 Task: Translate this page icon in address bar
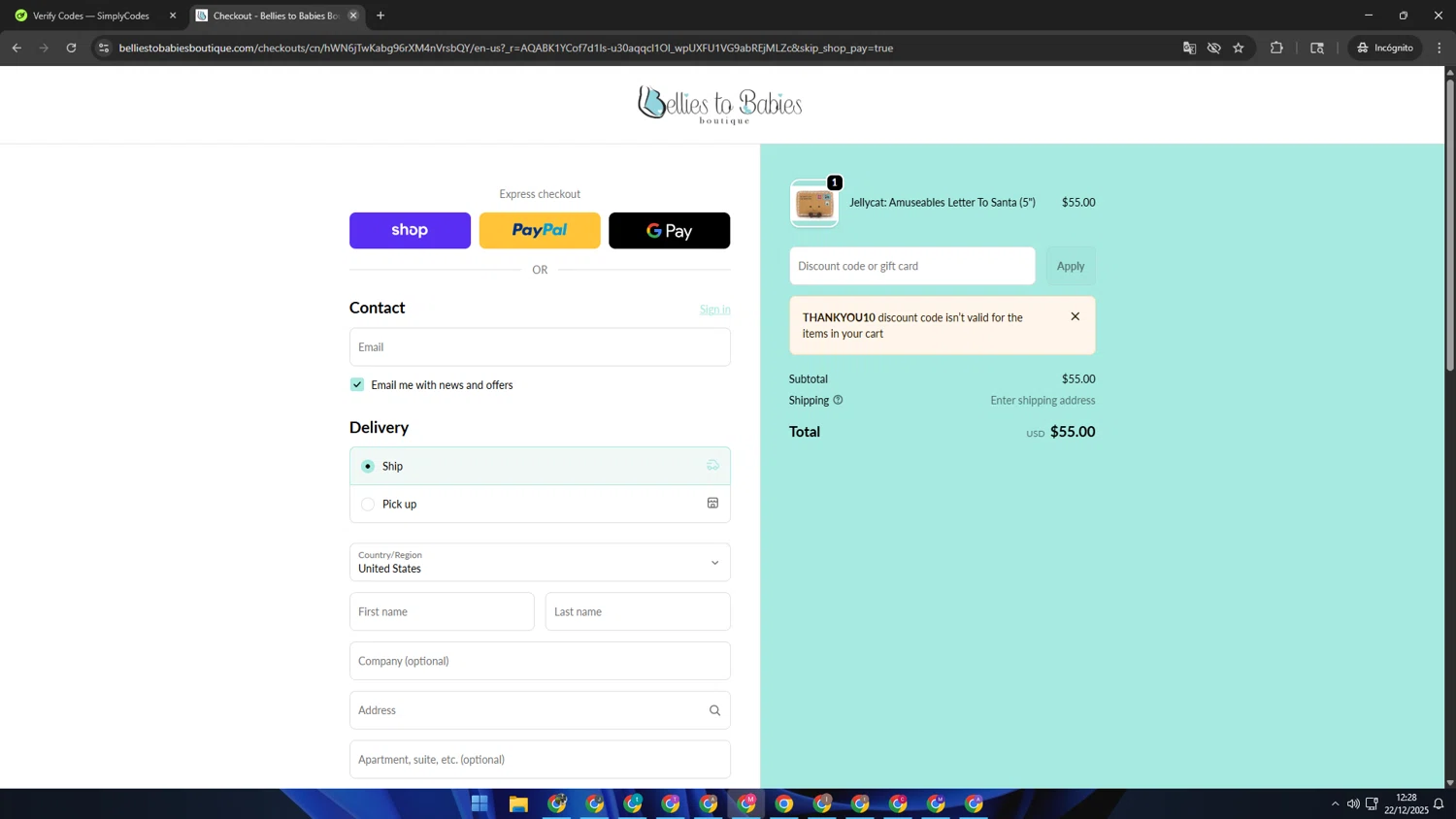(1189, 48)
